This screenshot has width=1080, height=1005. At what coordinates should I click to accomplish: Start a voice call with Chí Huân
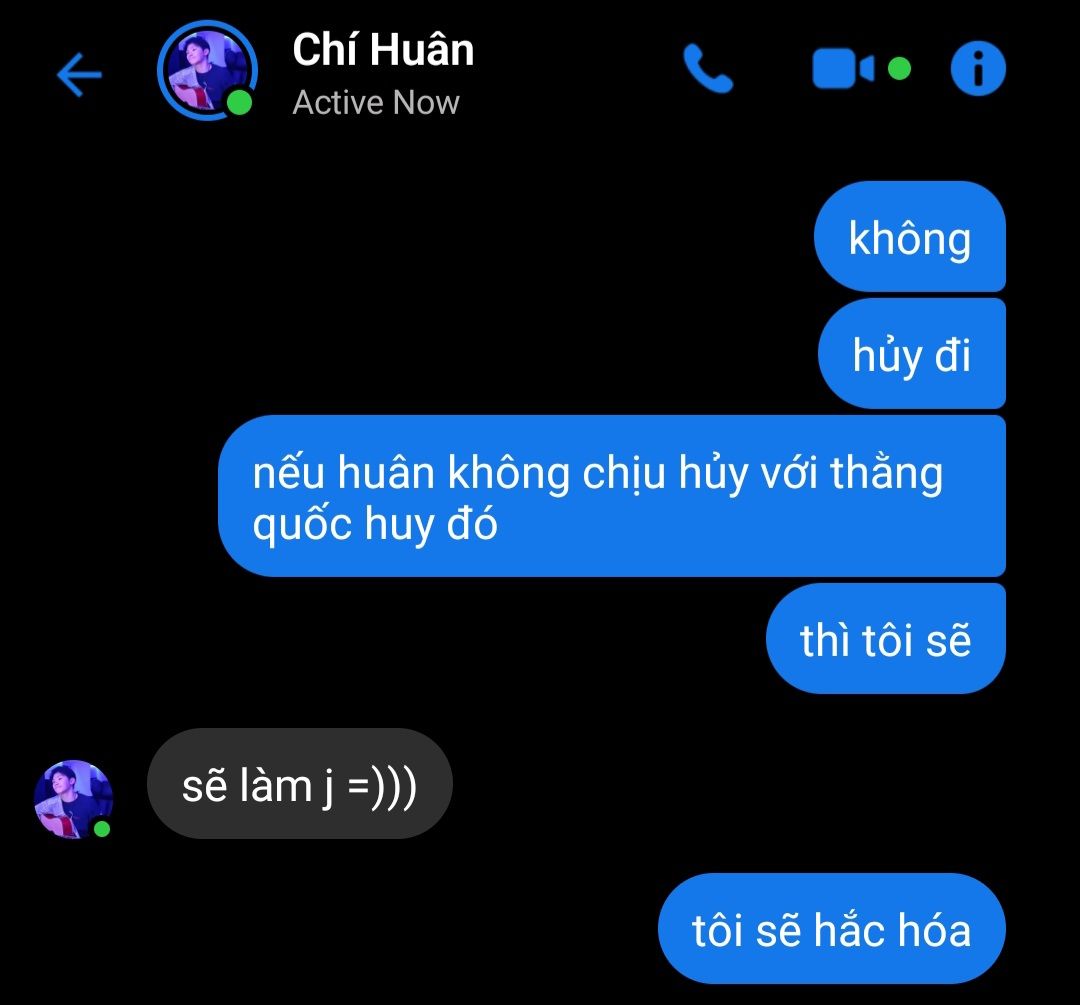tap(708, 68)
